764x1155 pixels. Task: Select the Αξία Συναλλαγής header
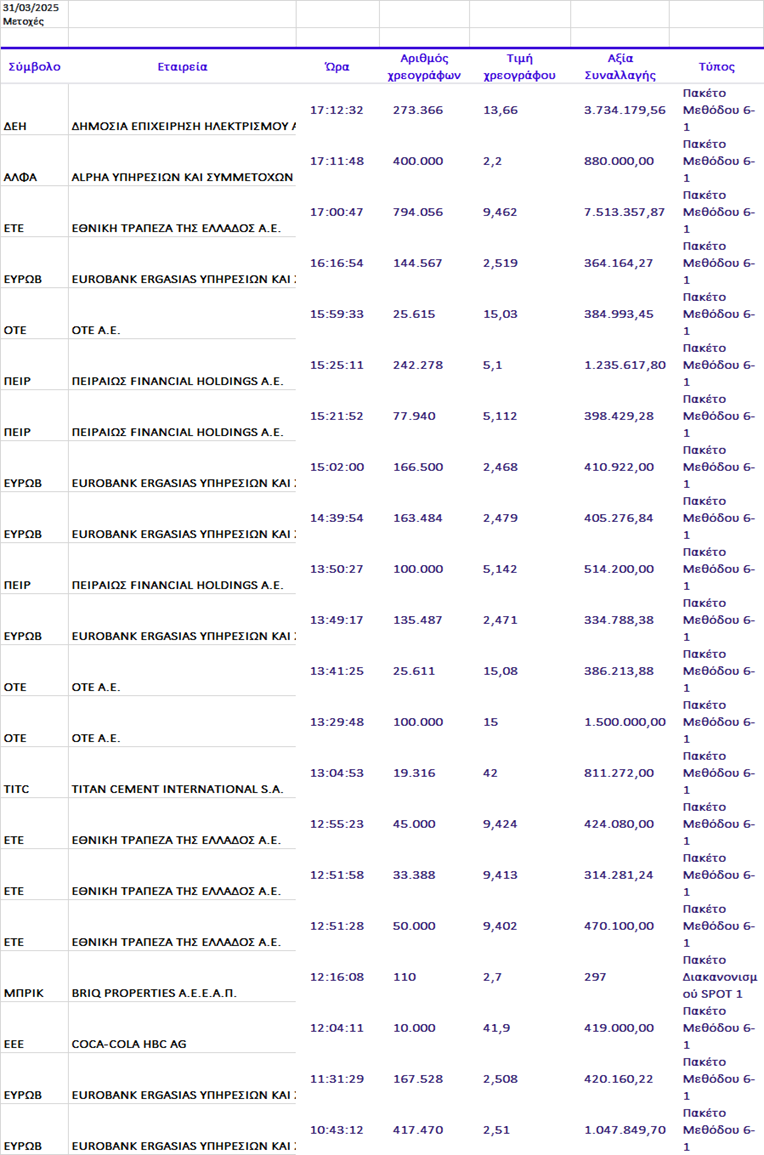620,66
